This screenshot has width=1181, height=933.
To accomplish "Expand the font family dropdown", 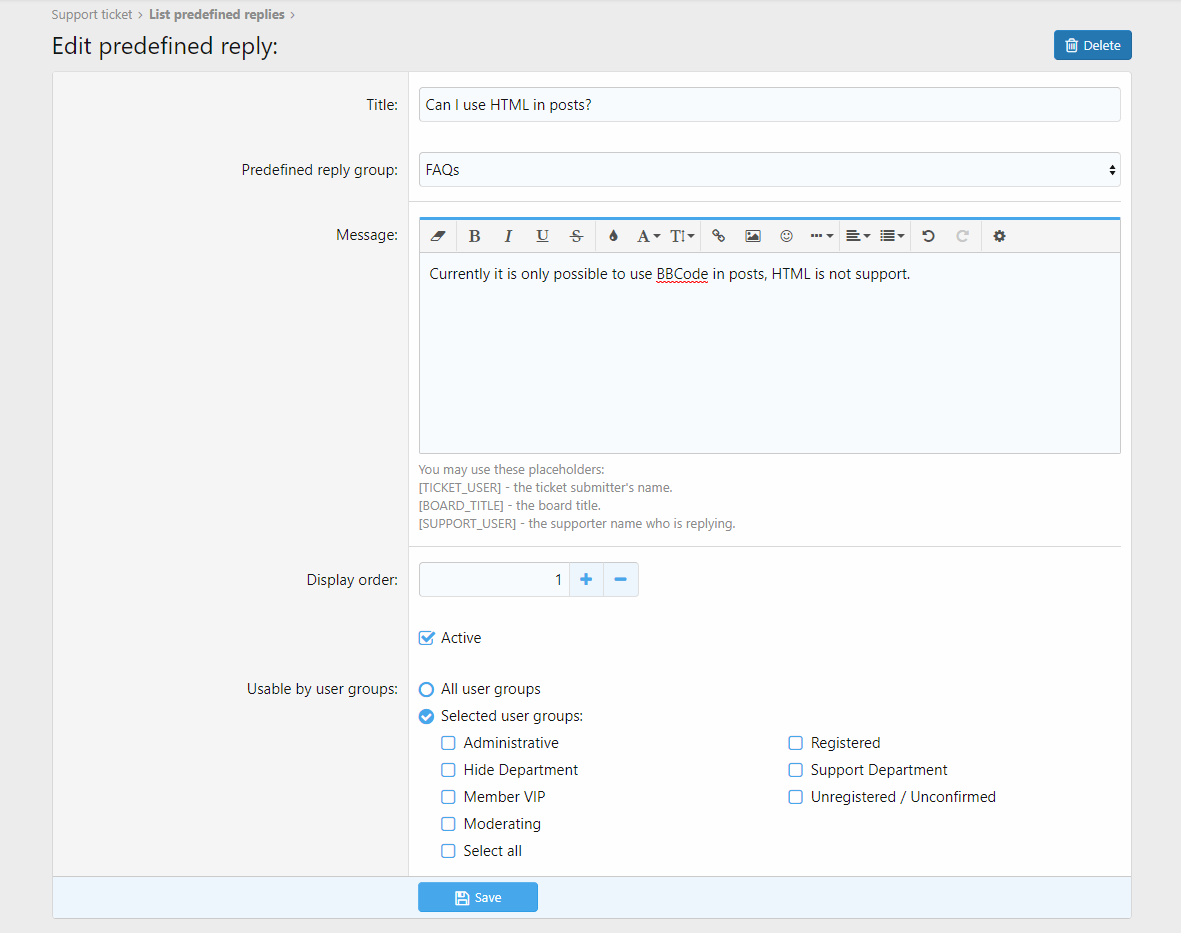I will click(648, 236).
